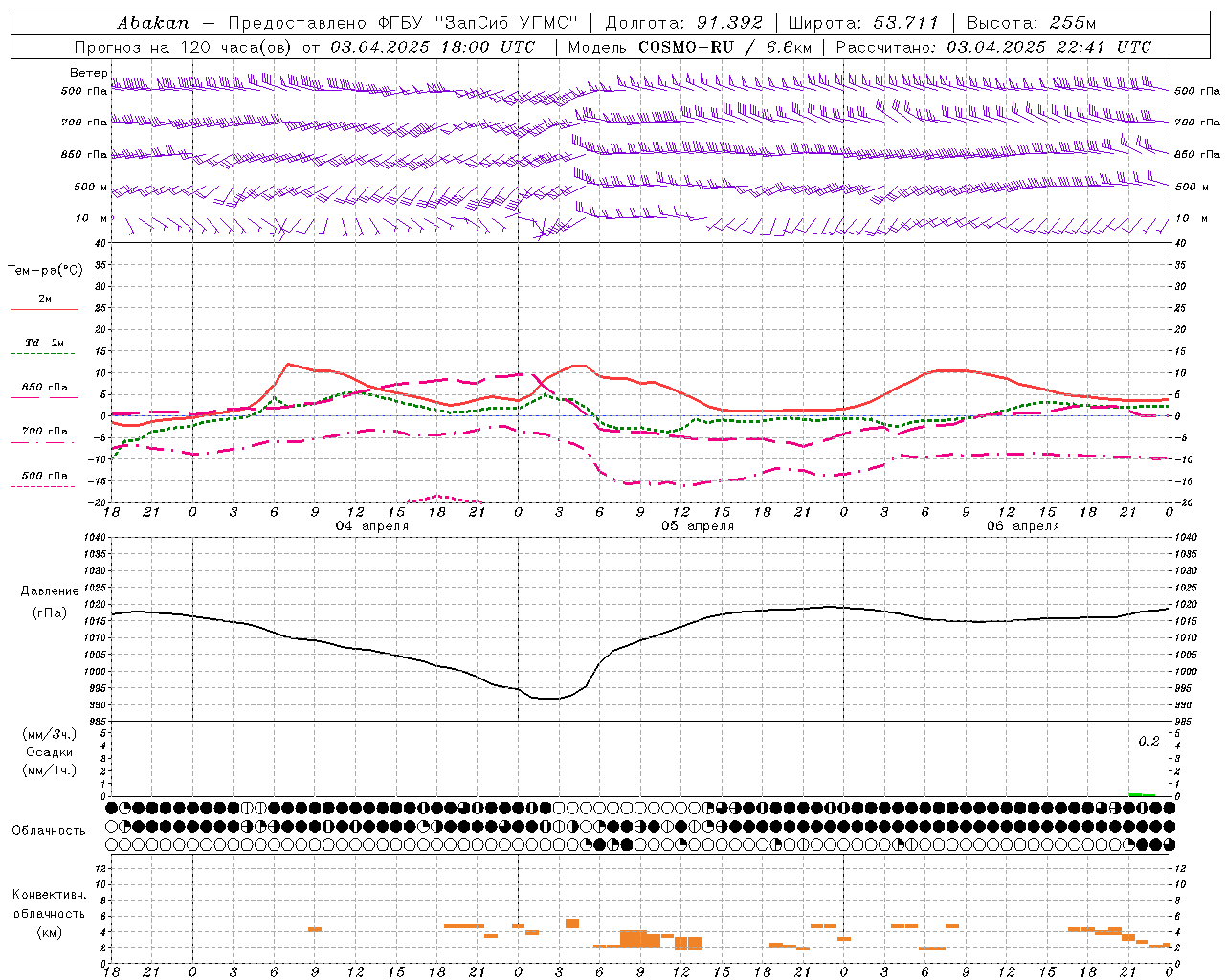Click "06 апреля" date label
The image size is (1225, 980).
1023,526
